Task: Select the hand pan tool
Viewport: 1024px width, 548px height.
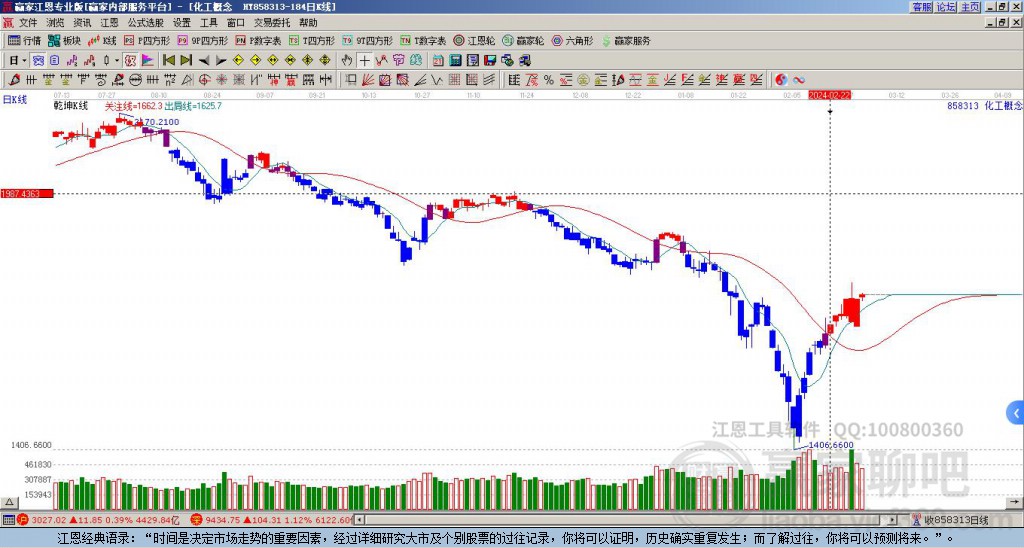Action: (x=347, y=60)
